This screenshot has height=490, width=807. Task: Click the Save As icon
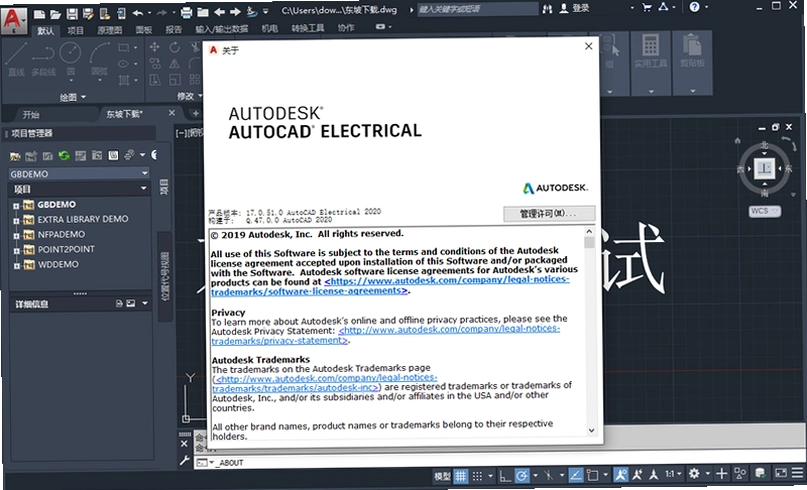coord(88,13)
